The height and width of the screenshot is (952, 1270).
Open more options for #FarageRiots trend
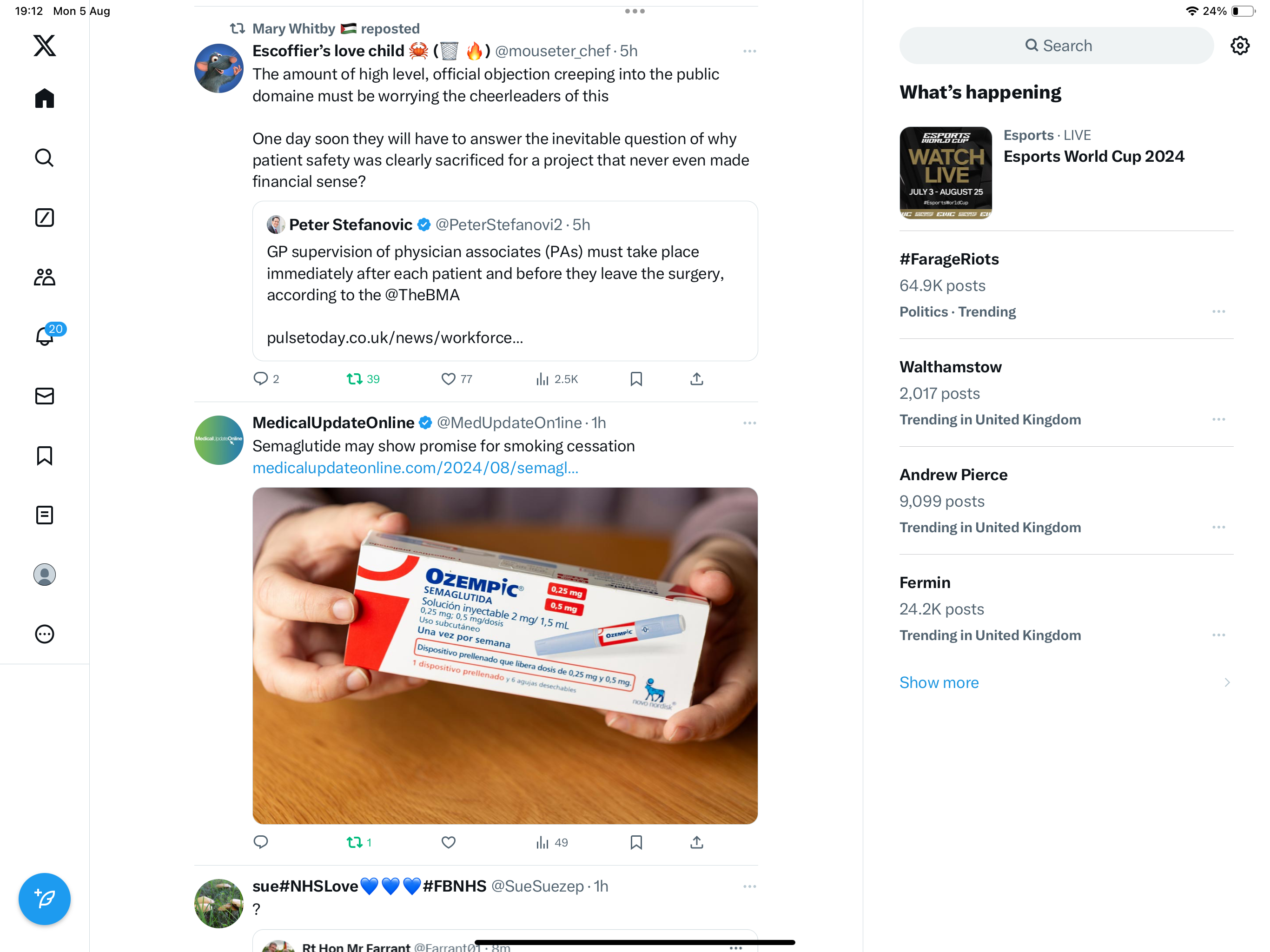pyautogui.click(x=1219, y=312)
